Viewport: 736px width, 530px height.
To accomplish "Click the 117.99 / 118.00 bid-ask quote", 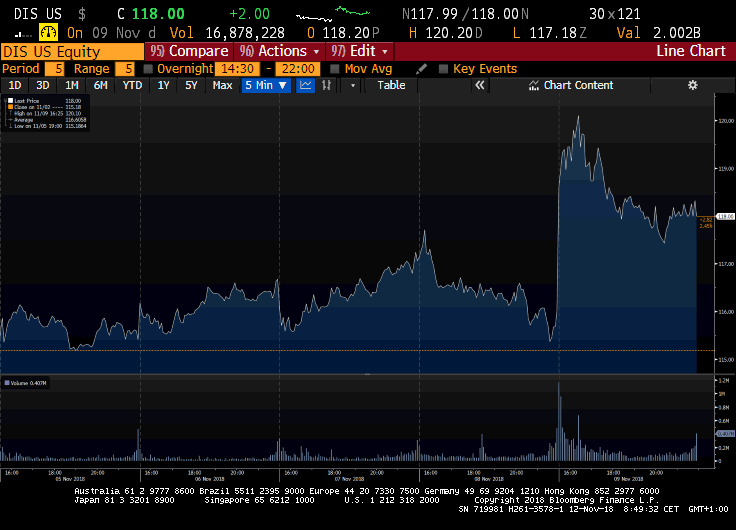I will tap(465, 14).
